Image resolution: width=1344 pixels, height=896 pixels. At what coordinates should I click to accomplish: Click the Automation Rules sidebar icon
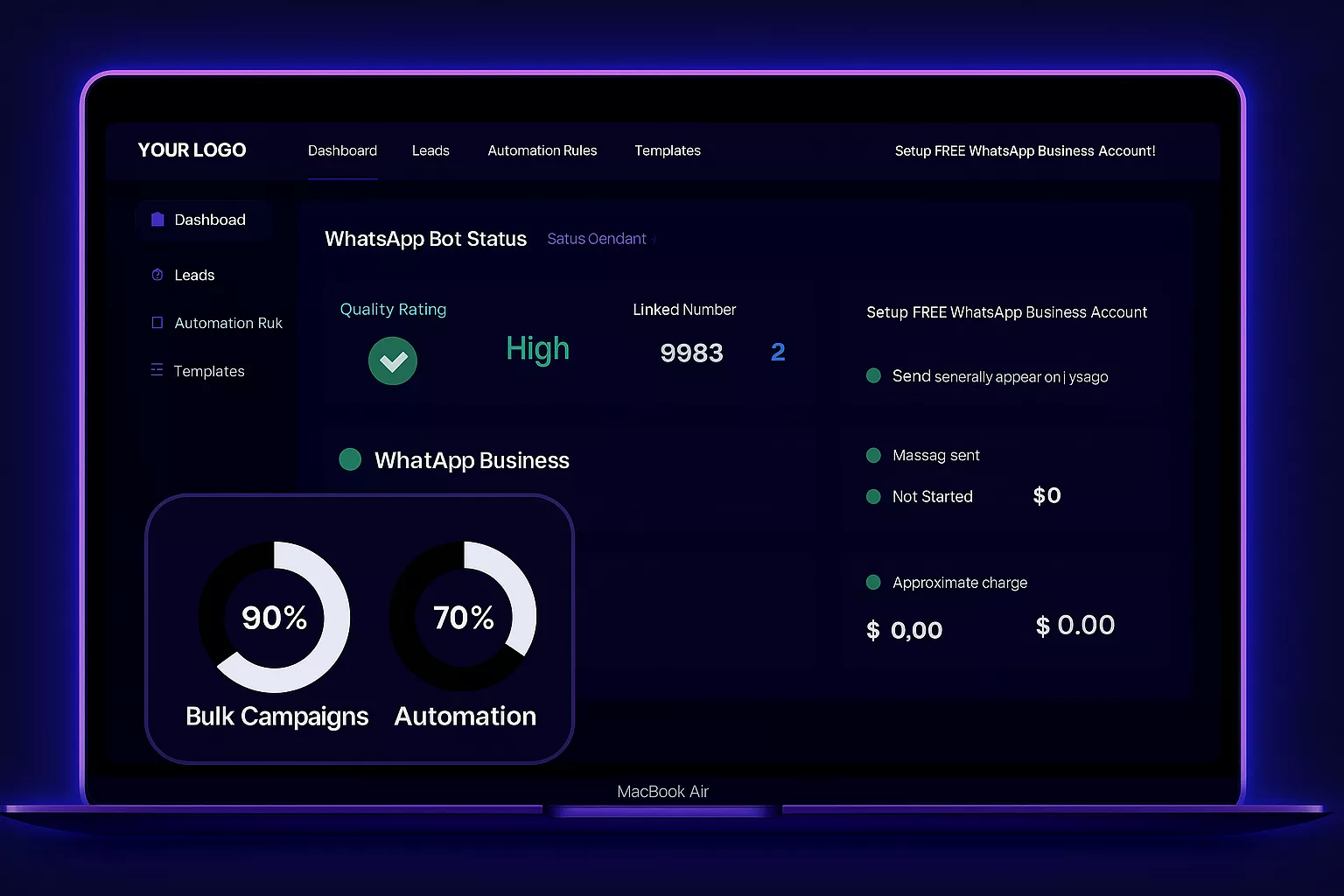click(157, 323)
